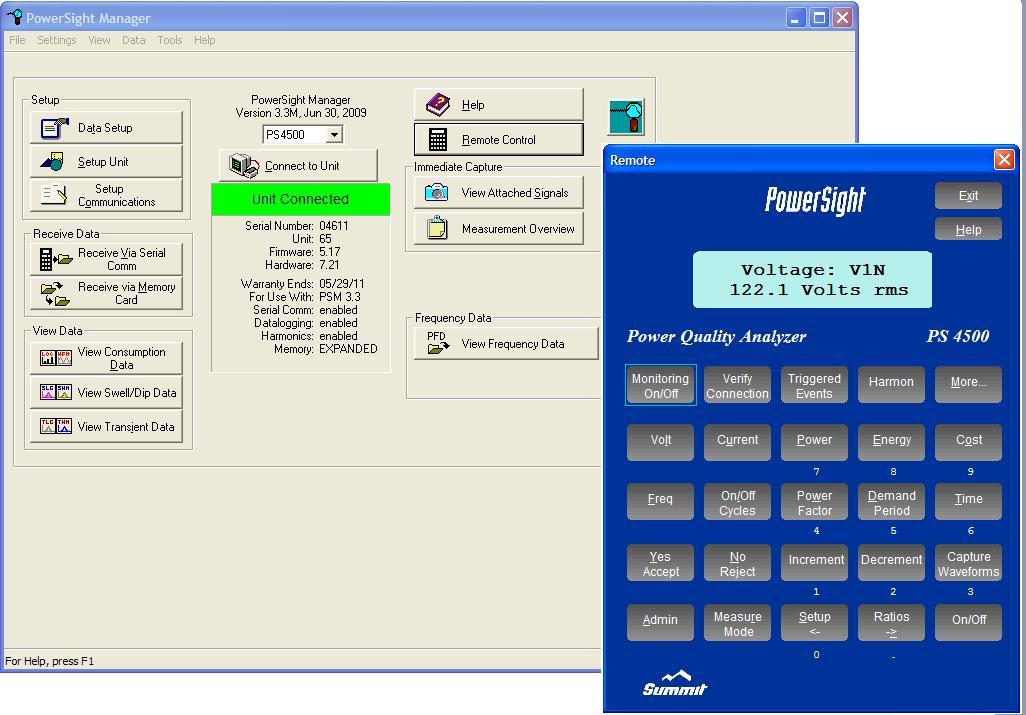The image size is (1026, 715).
Task: Select the Freq key on remote
Action: [x=660, y=502]
